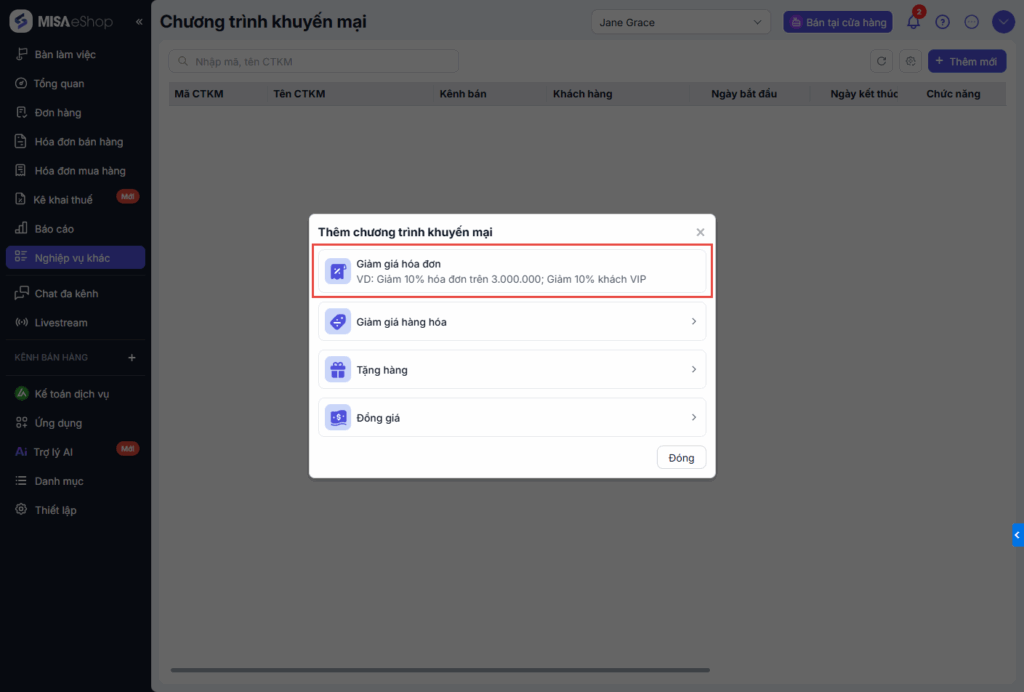Click the notification bell icon
Viewport: 1024px width, 692px height.
913,22
